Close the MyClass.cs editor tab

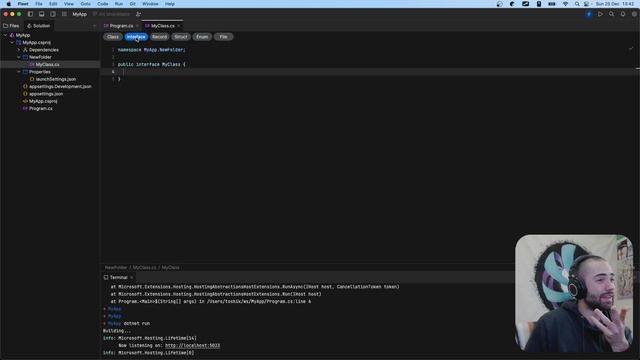pos(179,26)
